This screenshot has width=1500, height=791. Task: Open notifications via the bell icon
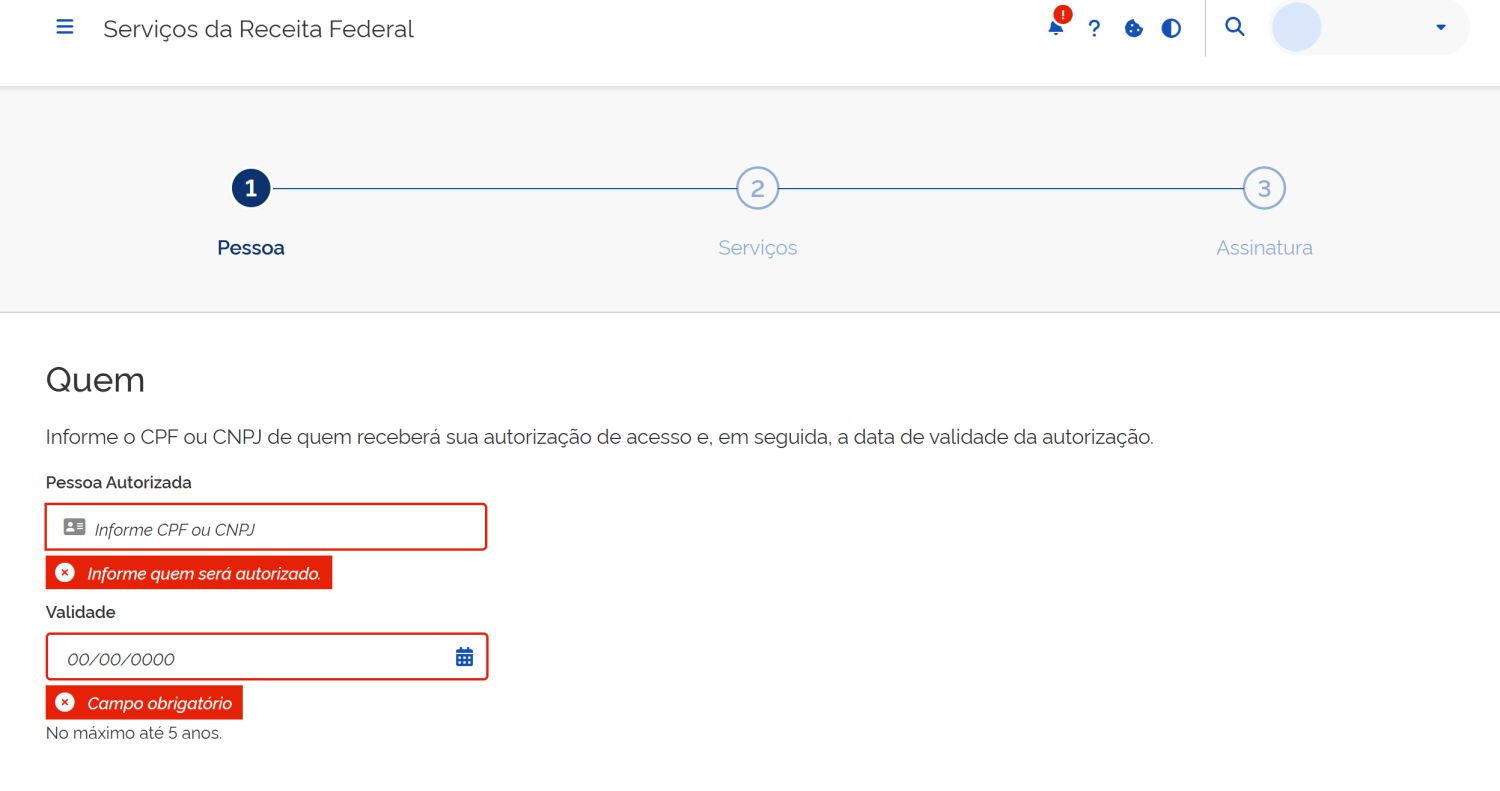1054,28
